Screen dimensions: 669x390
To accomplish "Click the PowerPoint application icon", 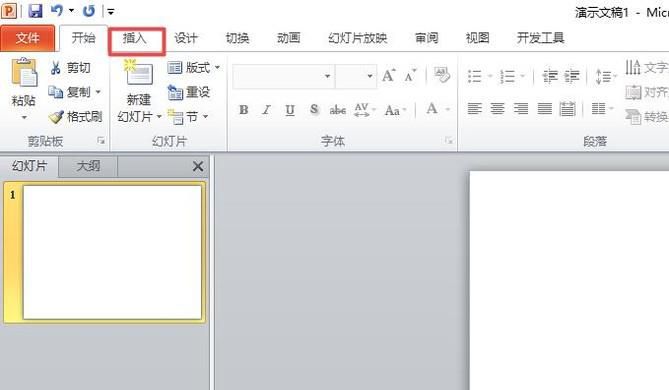I will [9, 10].
